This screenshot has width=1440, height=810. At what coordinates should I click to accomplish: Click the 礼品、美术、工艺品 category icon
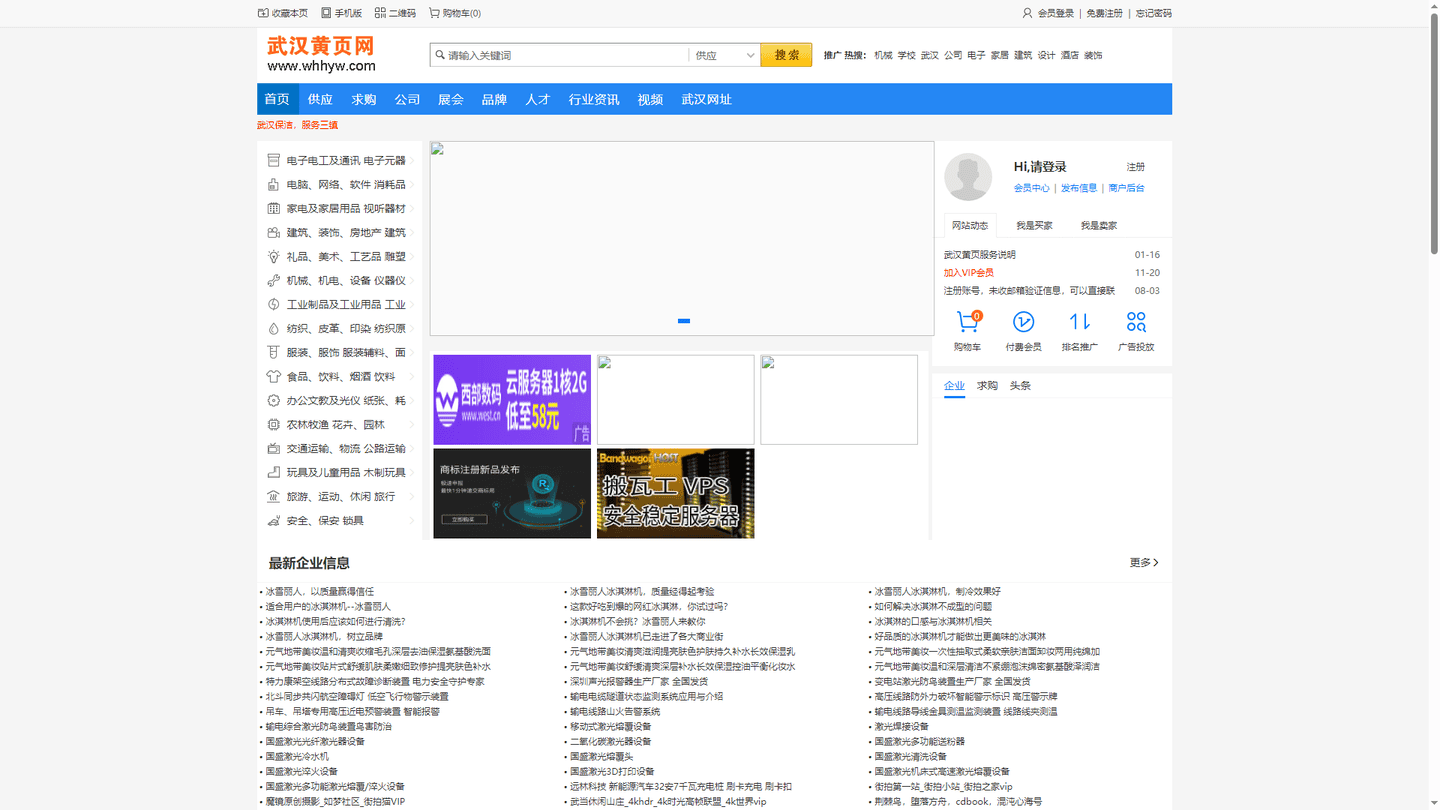tap(273, 256)
